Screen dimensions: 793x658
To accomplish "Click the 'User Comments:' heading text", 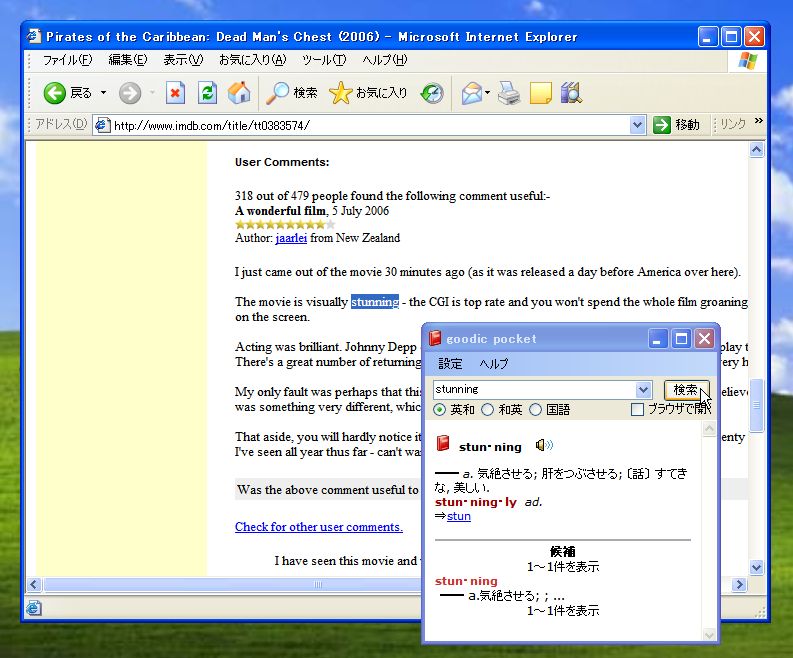I will 282,162.
